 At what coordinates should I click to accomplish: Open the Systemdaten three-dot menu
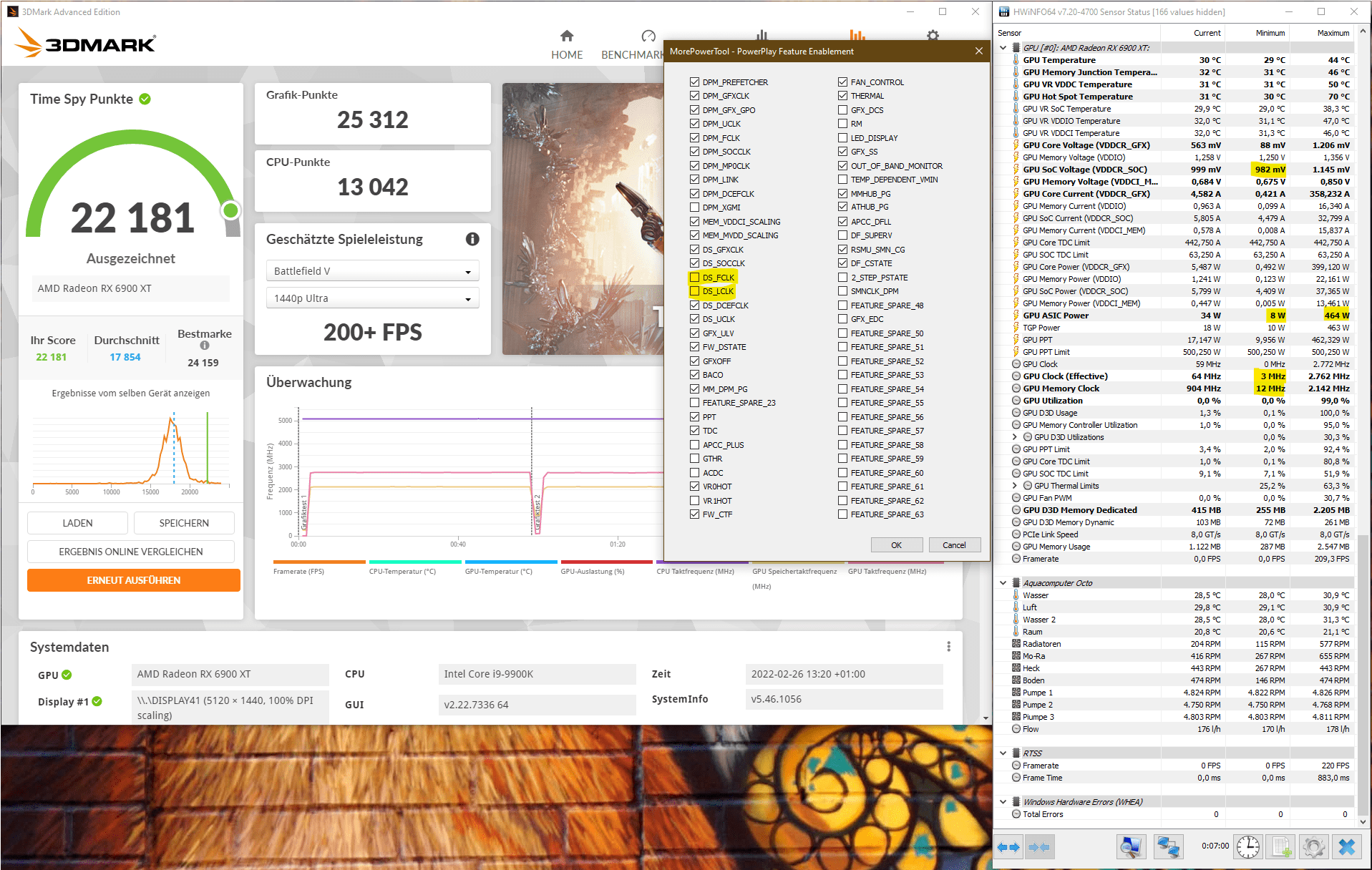(949, 647)
